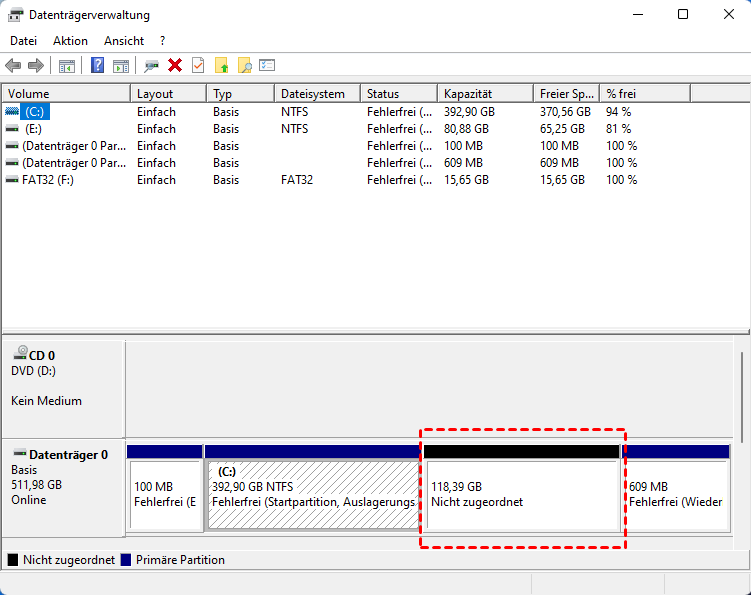Click the connect drive toolbar icon
This screenshot has height=595, width=751.
coord(151,66)
